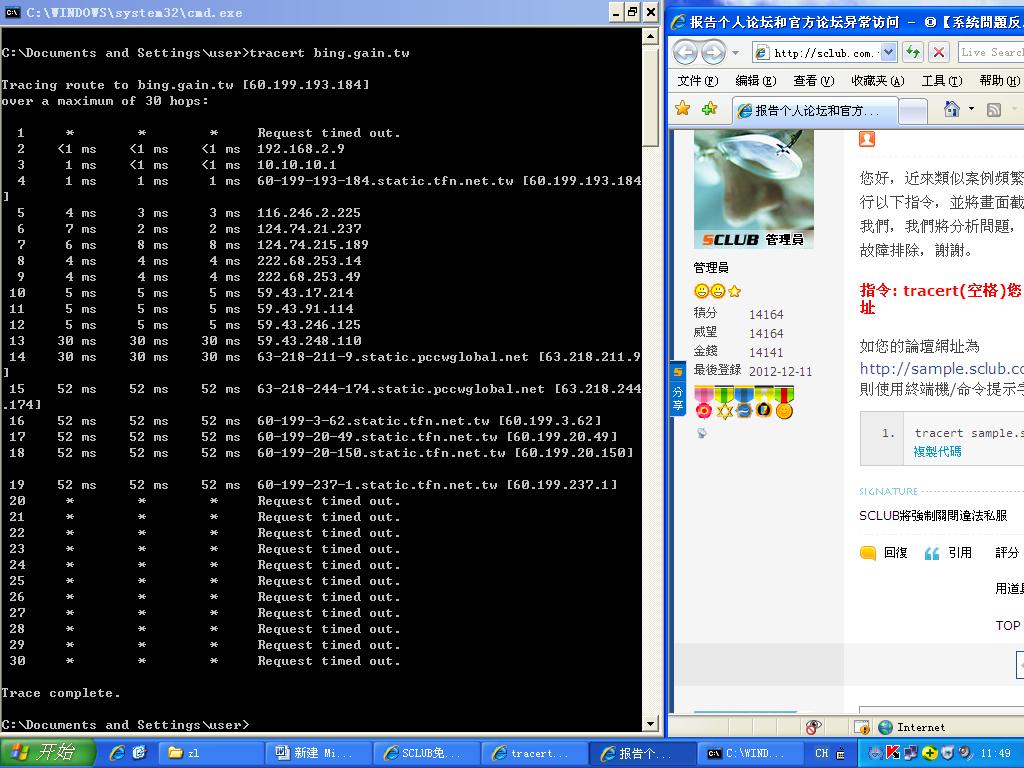
Task: Click the RSS feeds icon in IE toolbar
Action: coord(994,109)
